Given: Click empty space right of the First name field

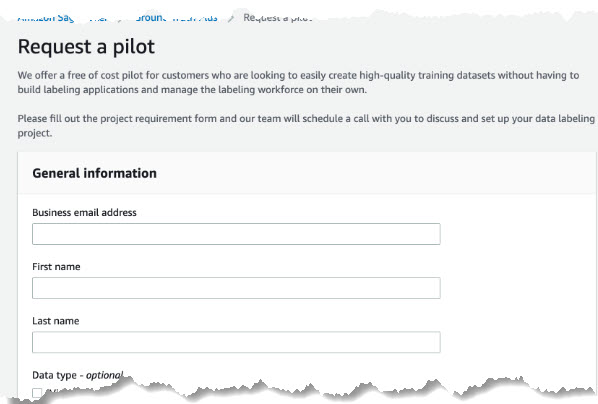Looking at the screenshot, I should (x=515, y=288).
